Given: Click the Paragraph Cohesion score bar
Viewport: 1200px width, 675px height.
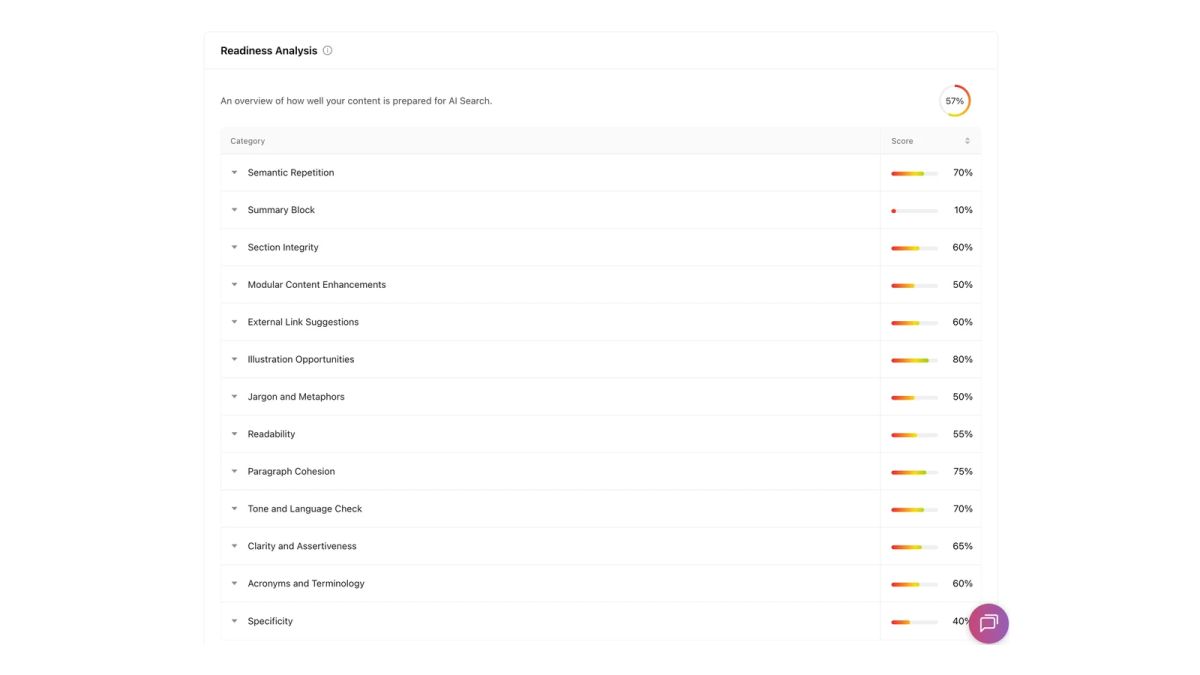Looking at the screenshot, I should (914, 471).
